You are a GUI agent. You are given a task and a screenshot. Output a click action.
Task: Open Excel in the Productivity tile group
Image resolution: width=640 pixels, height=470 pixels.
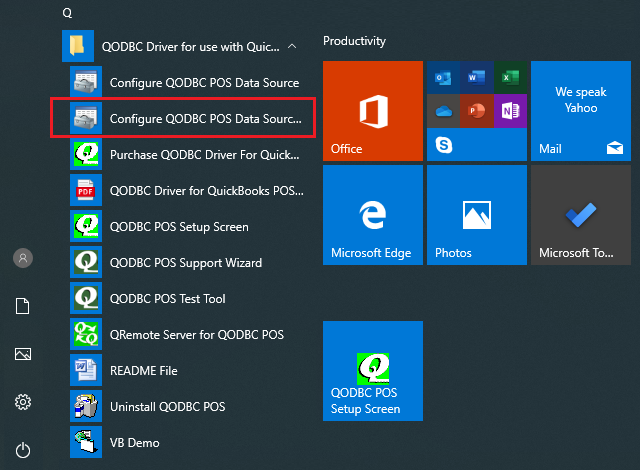[510, 78]
